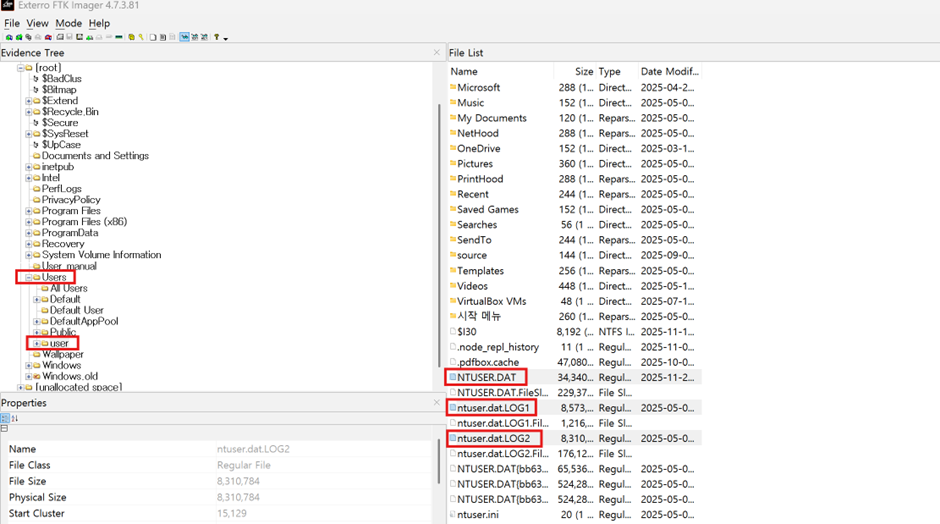Select the Saved Games folder row

[x=574, y=209]
